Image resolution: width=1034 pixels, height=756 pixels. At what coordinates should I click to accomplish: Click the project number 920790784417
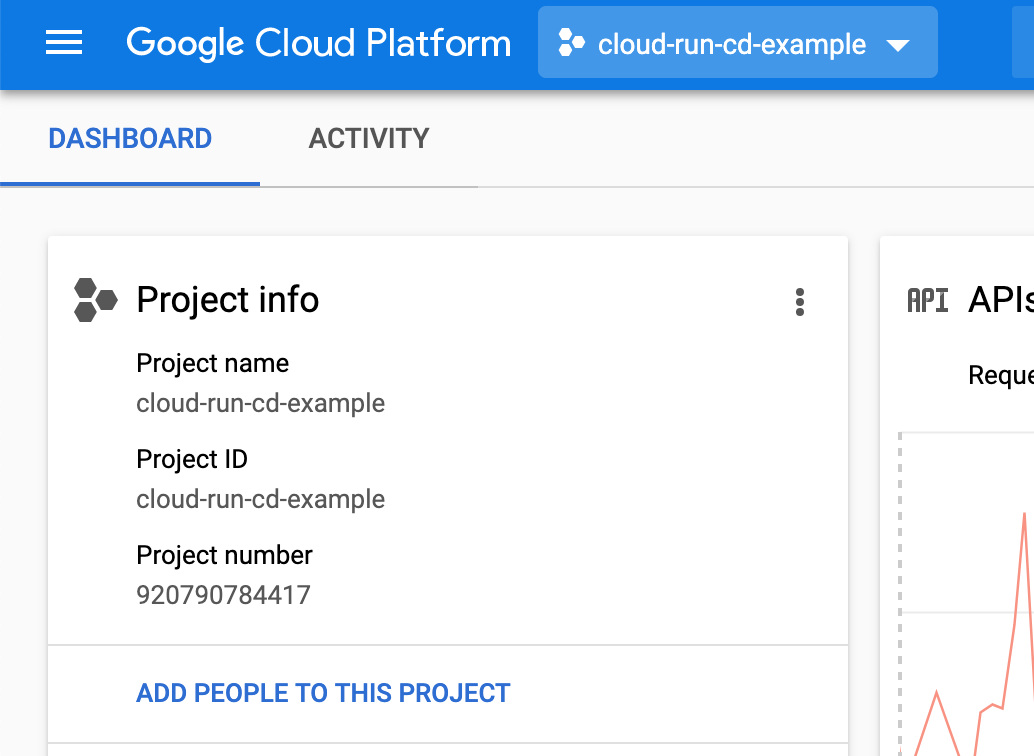click(x=223, y=595)
